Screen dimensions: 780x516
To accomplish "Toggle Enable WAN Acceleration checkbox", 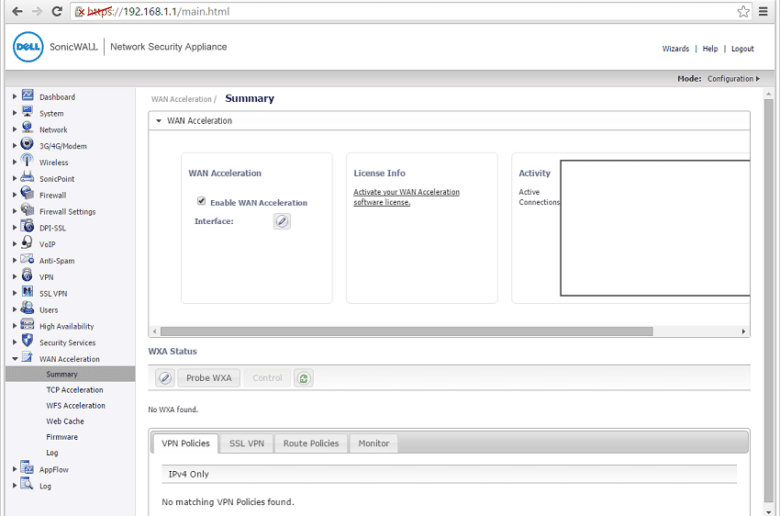I will tap(201, 201).
